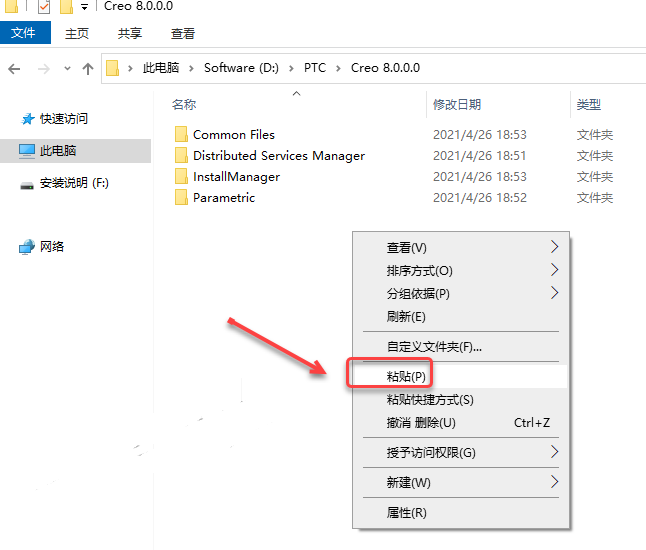Expand the chevron after Software (D:) in breadcrumb
Screen dimensions: 646x550
pos(291,68)
